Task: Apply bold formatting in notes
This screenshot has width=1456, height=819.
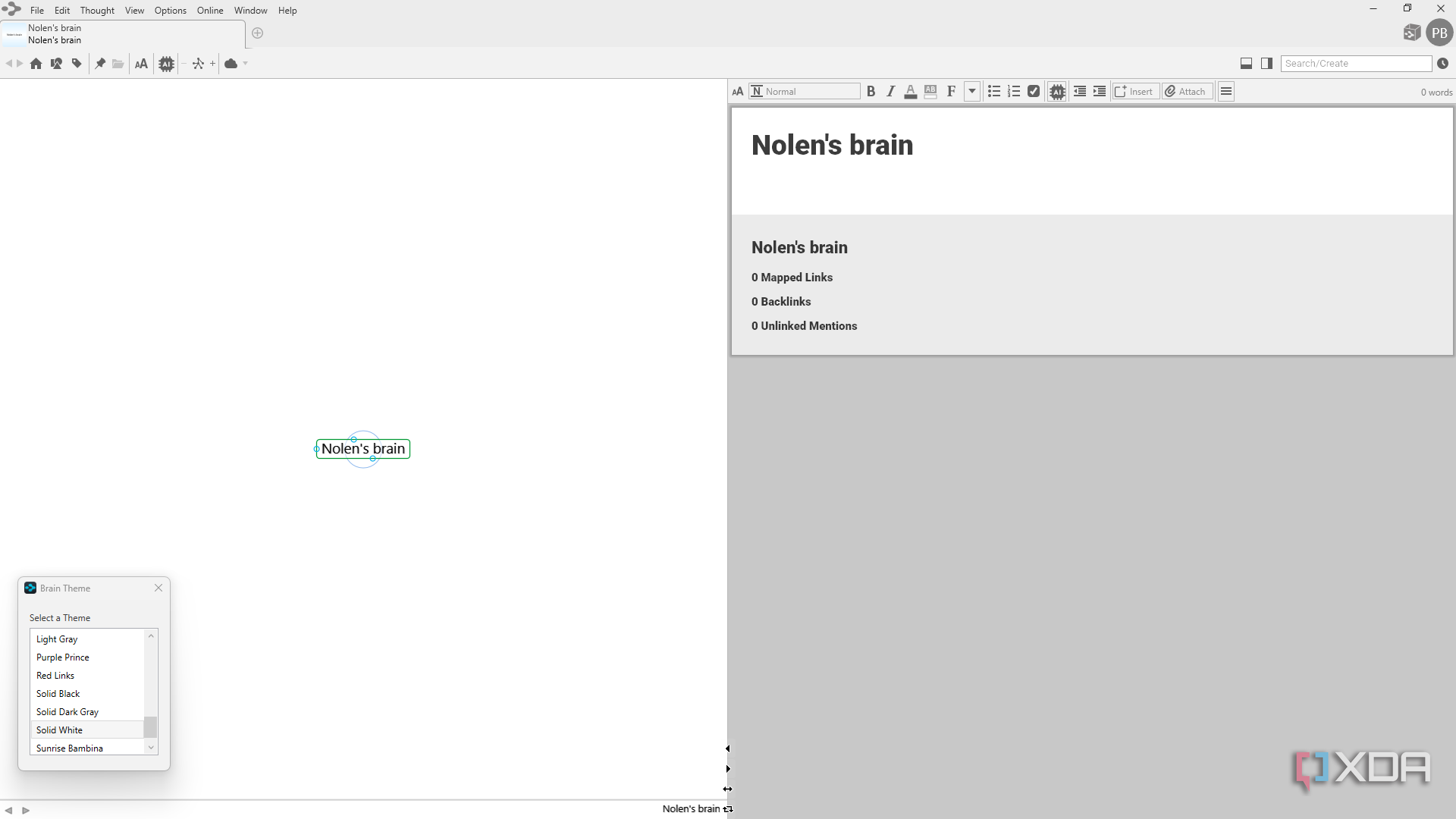Action: [x=871, y=92]
